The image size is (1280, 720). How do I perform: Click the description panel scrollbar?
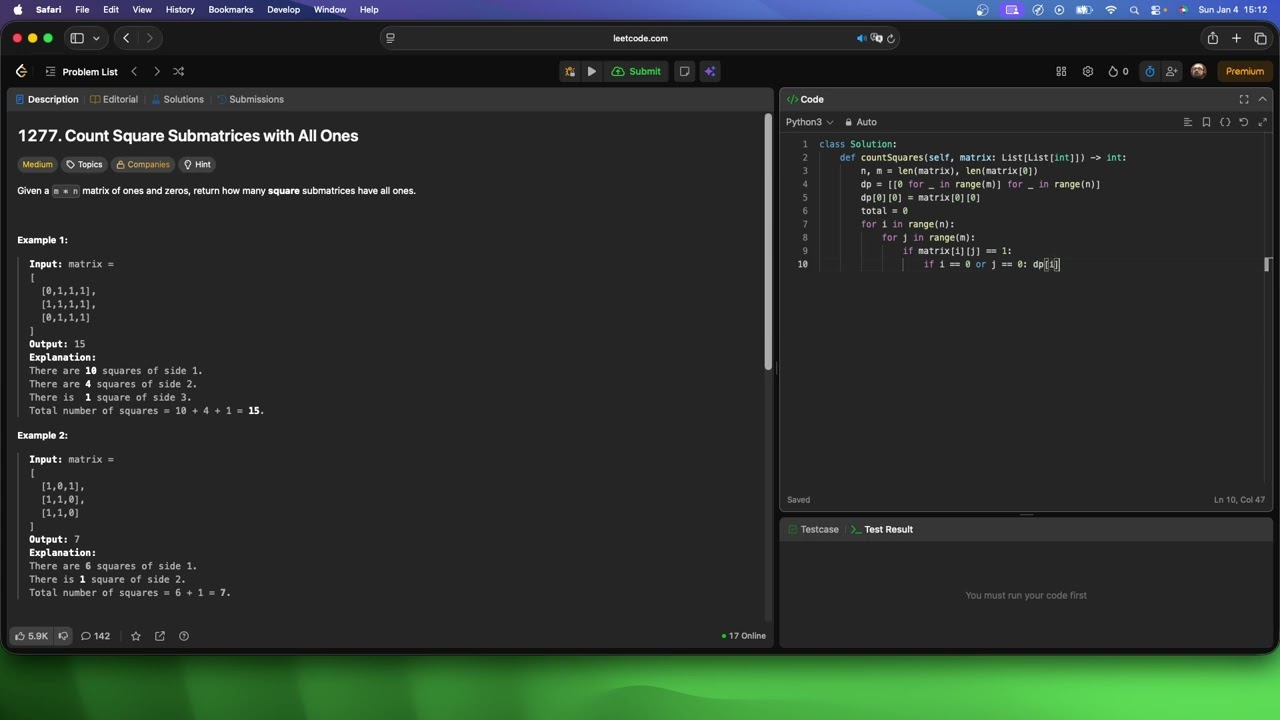coord(768,240)
